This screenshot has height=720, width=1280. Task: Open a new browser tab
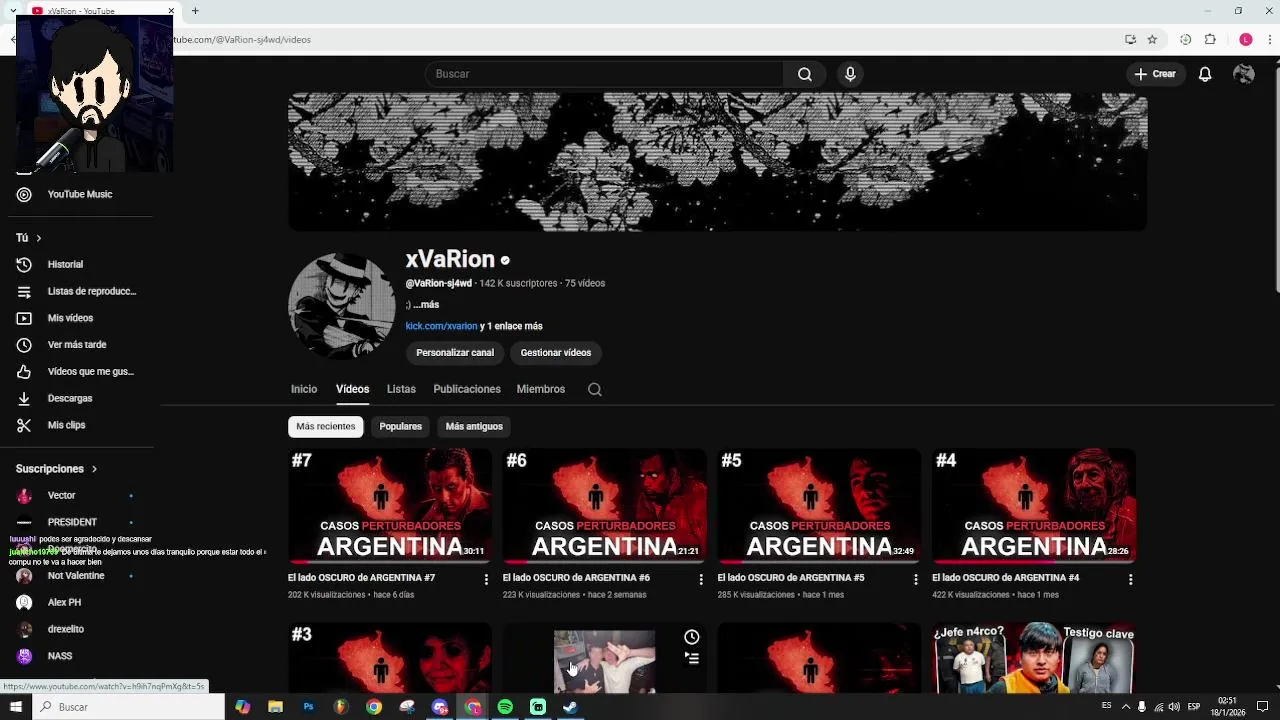tap(195, 11)
